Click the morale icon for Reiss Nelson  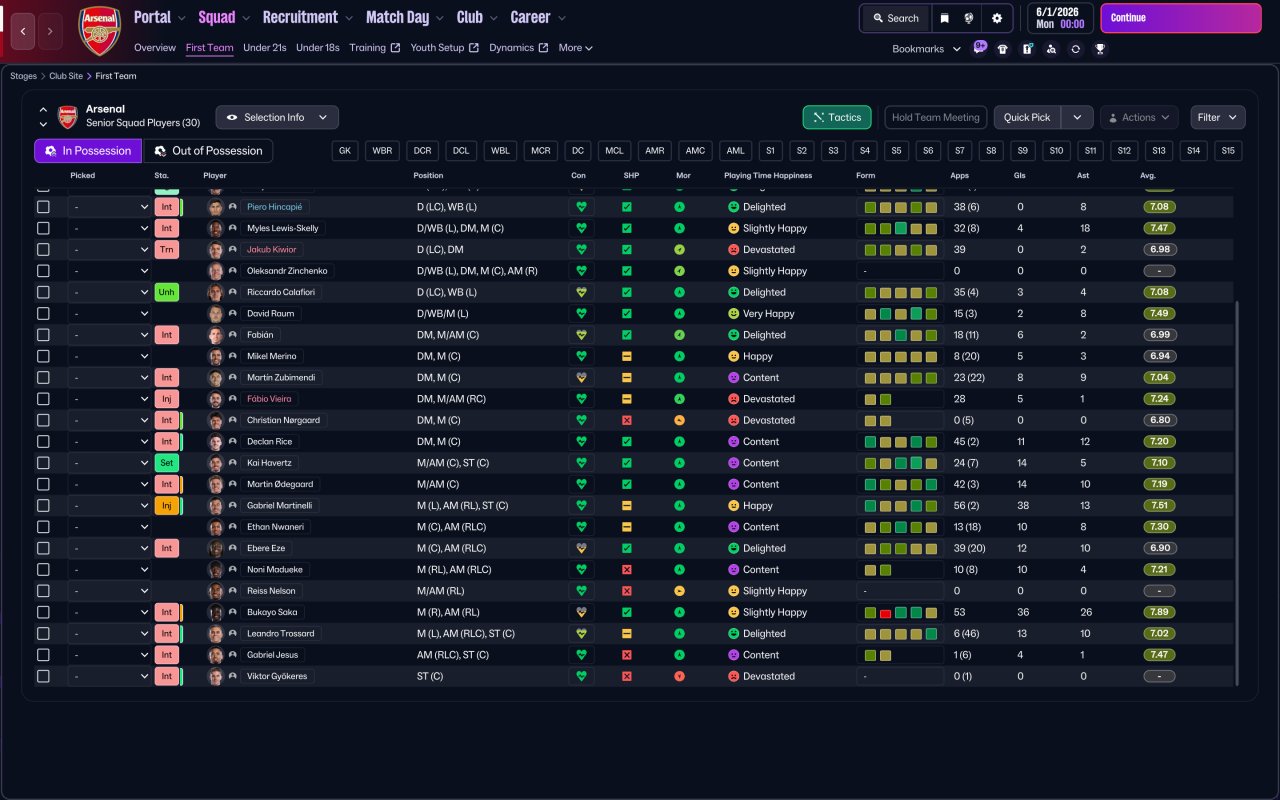point(680,591)
